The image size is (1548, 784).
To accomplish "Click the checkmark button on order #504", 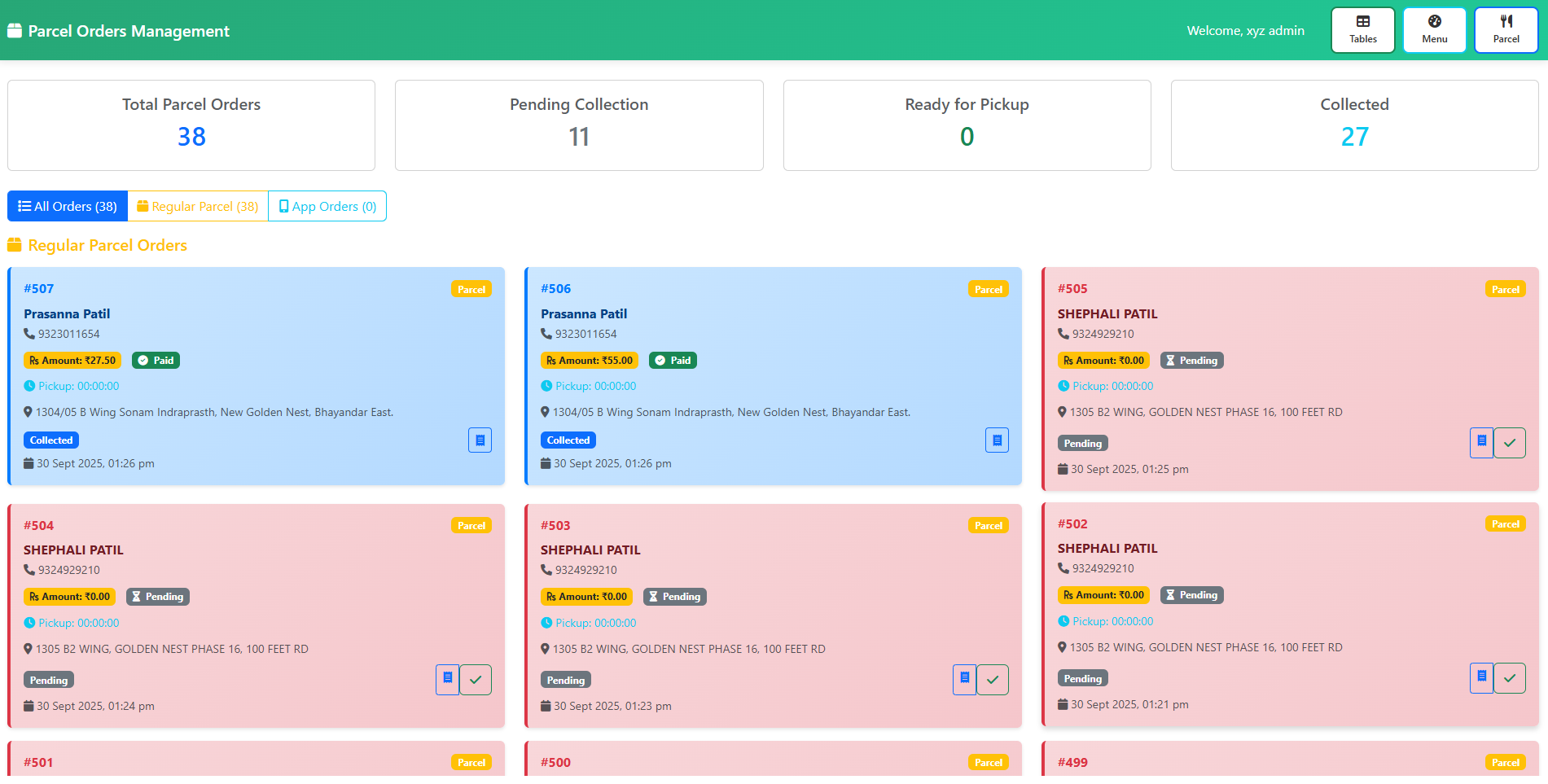I will pyautogui.click(x=476, y=679).
